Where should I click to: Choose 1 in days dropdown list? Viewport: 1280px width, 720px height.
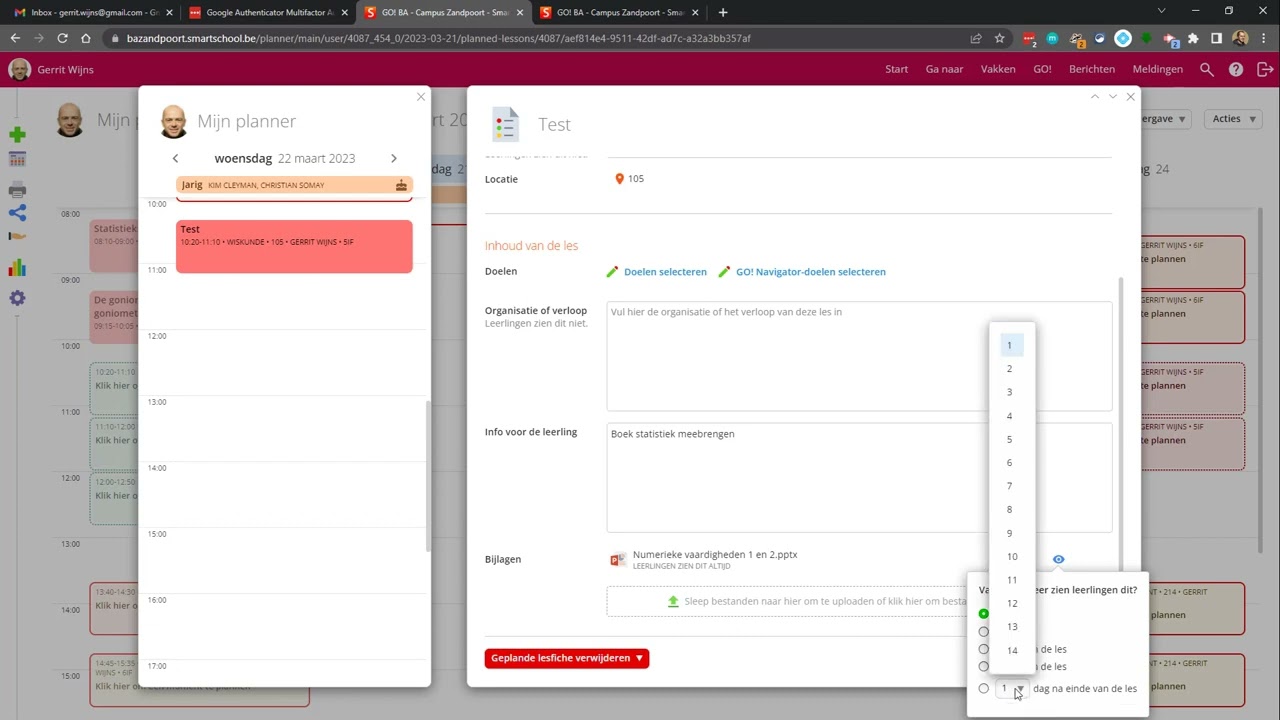[1012, 345]
